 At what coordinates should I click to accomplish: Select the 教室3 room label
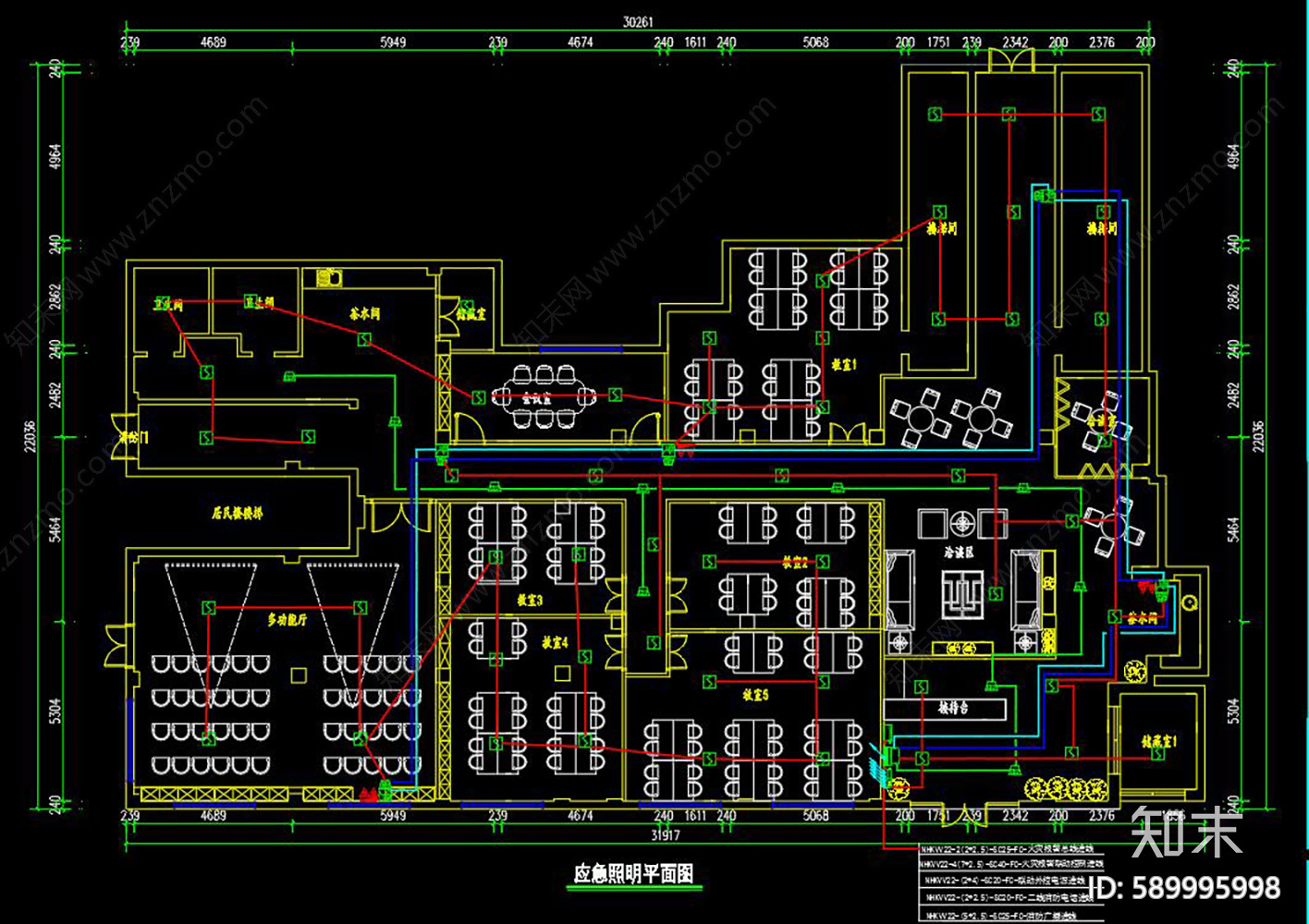coord(530,600)
